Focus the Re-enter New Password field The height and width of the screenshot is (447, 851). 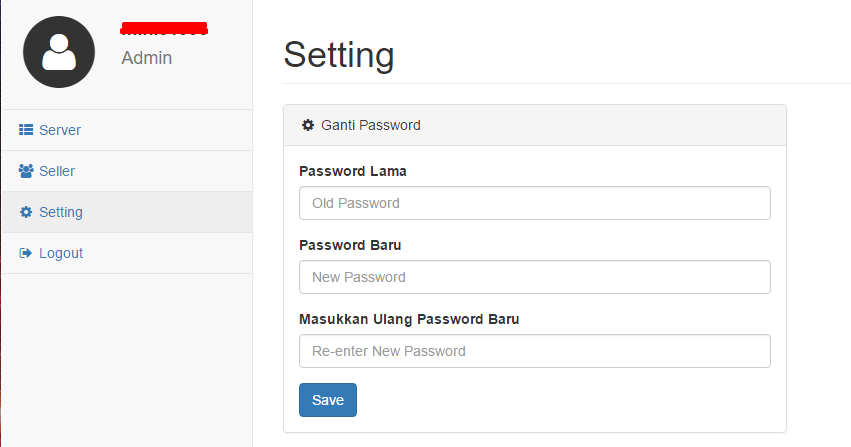pos(535,351)
